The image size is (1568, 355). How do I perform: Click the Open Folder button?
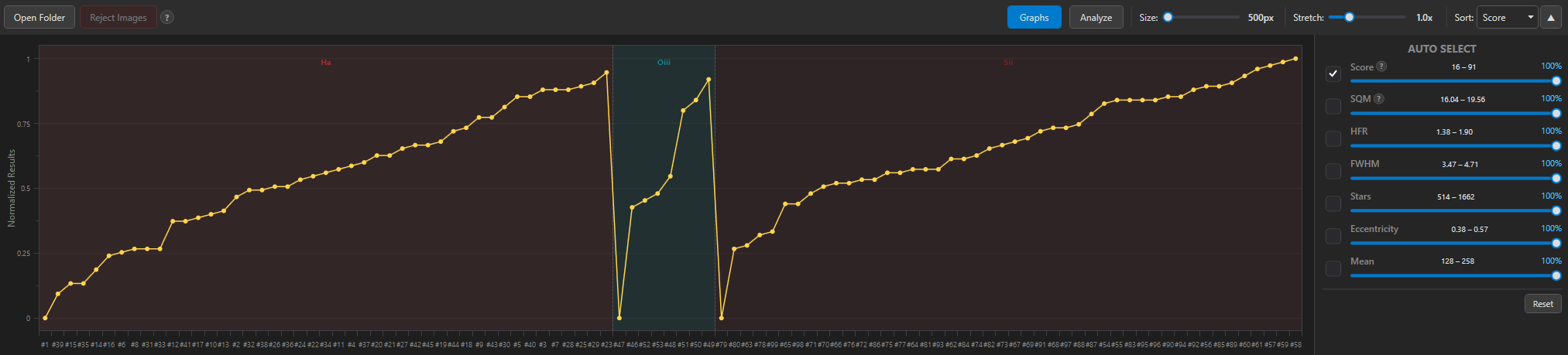[39, 18]
